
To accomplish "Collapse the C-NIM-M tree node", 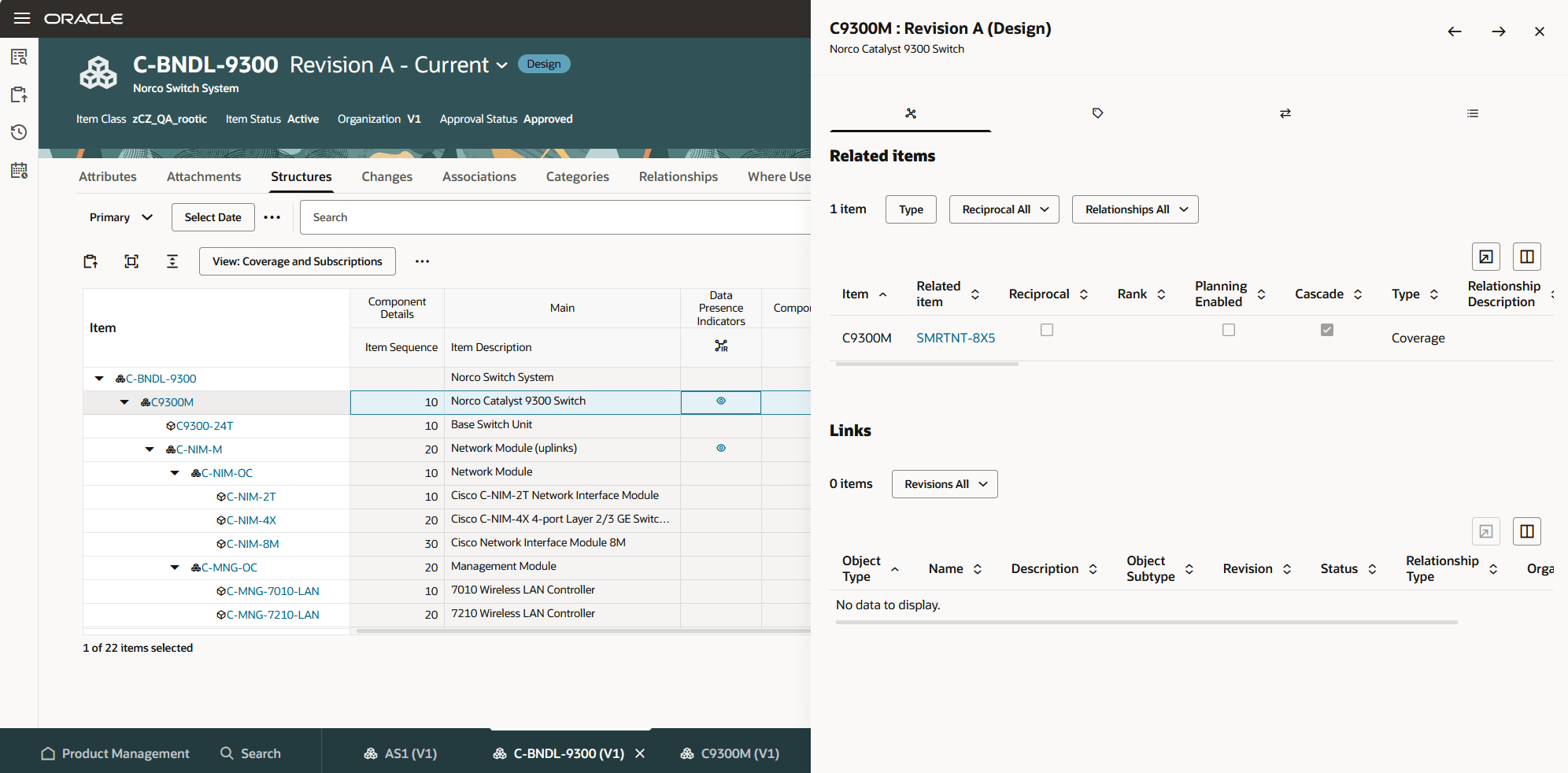I will click(x=150, y=449).
